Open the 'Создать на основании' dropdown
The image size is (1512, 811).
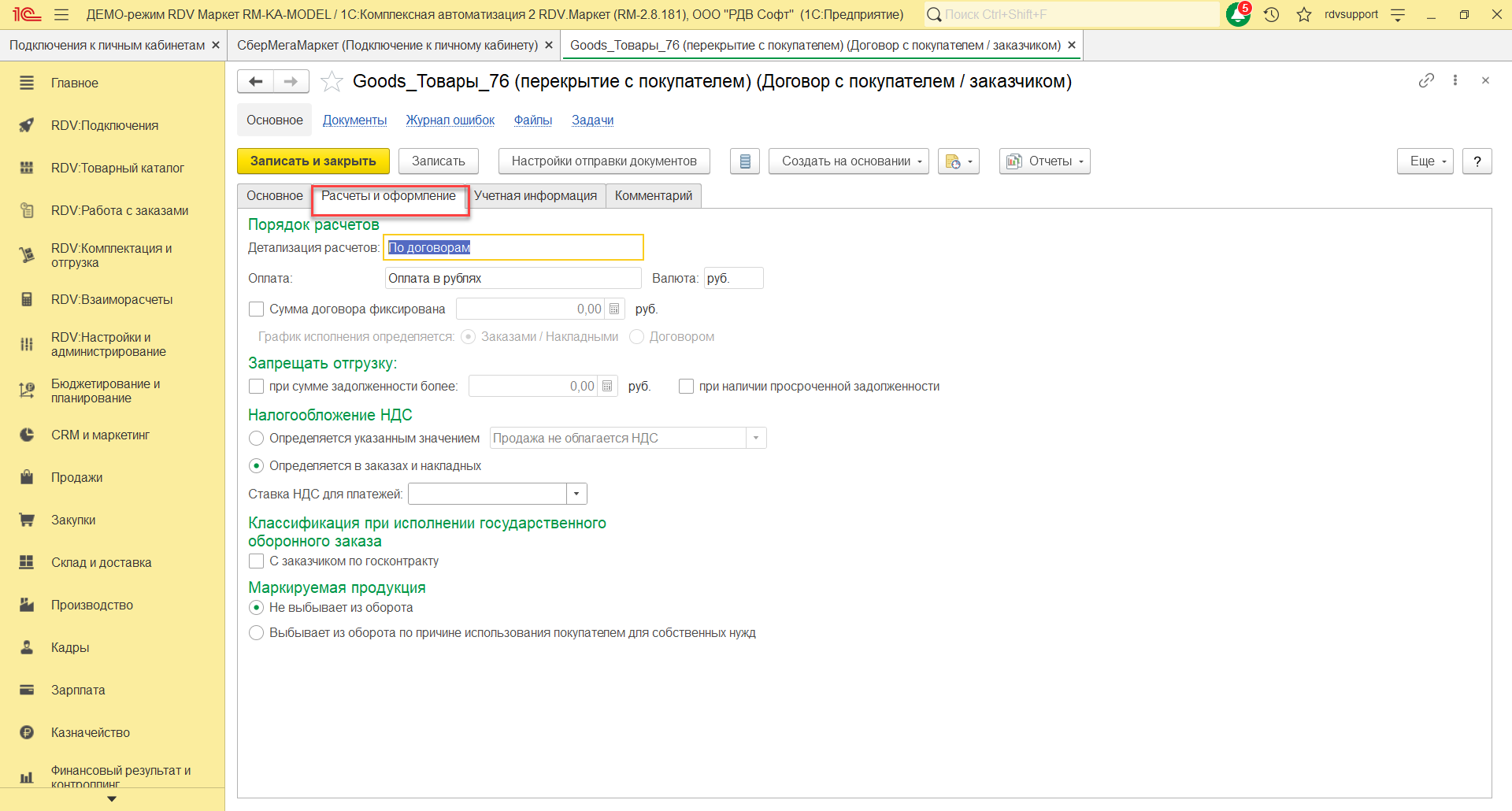[848, 161]
